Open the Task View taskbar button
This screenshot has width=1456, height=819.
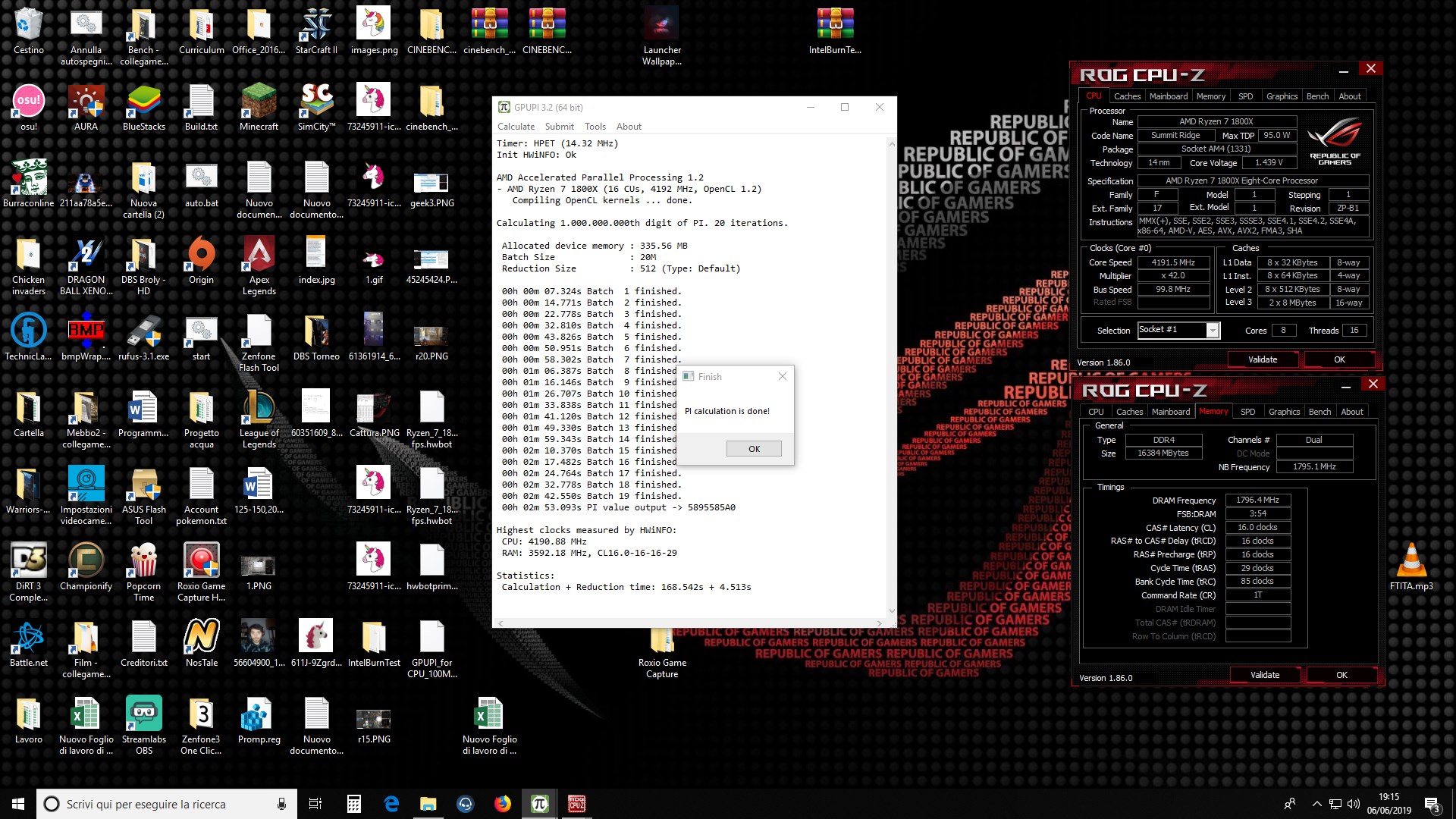[315, 804]
